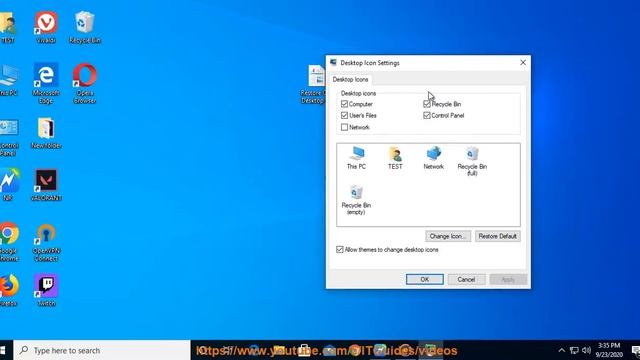Select This PC icon in the preview list
The width and height of the screenshot is (640, 360).
pos(356,158)
